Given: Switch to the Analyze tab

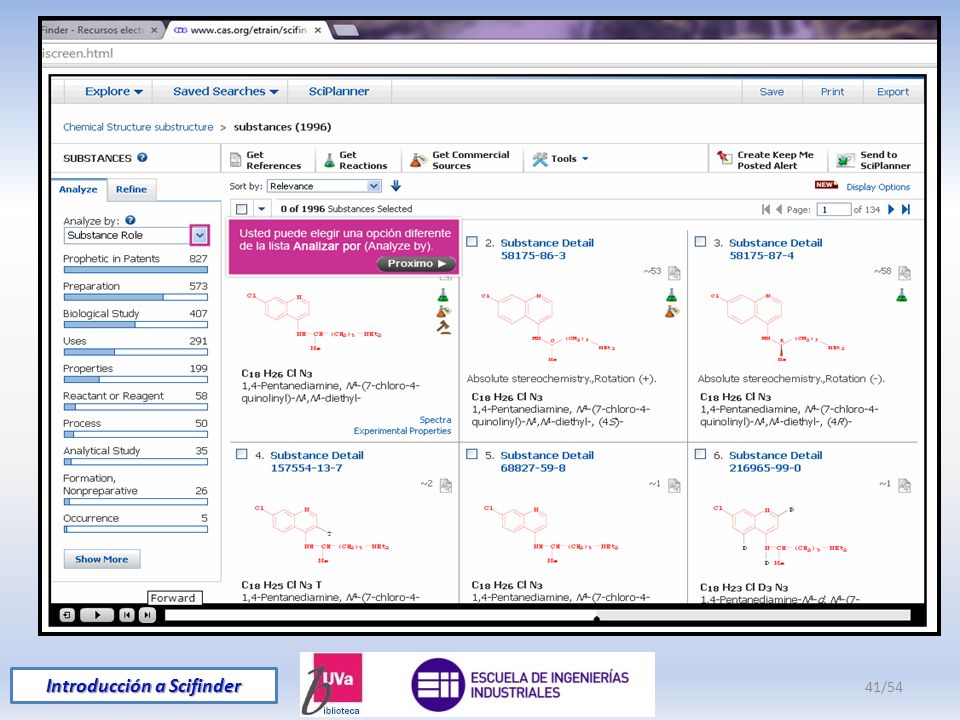Looking at the screenshot, I should point(78,189).
